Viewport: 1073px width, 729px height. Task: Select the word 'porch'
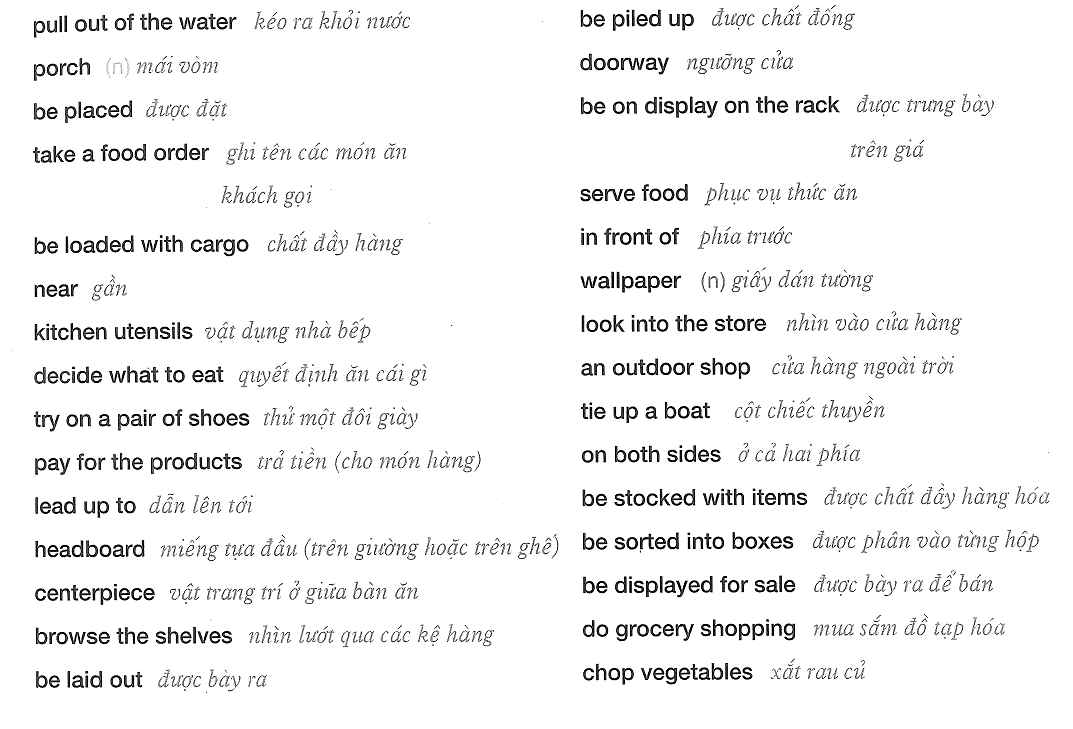[62, 68]
